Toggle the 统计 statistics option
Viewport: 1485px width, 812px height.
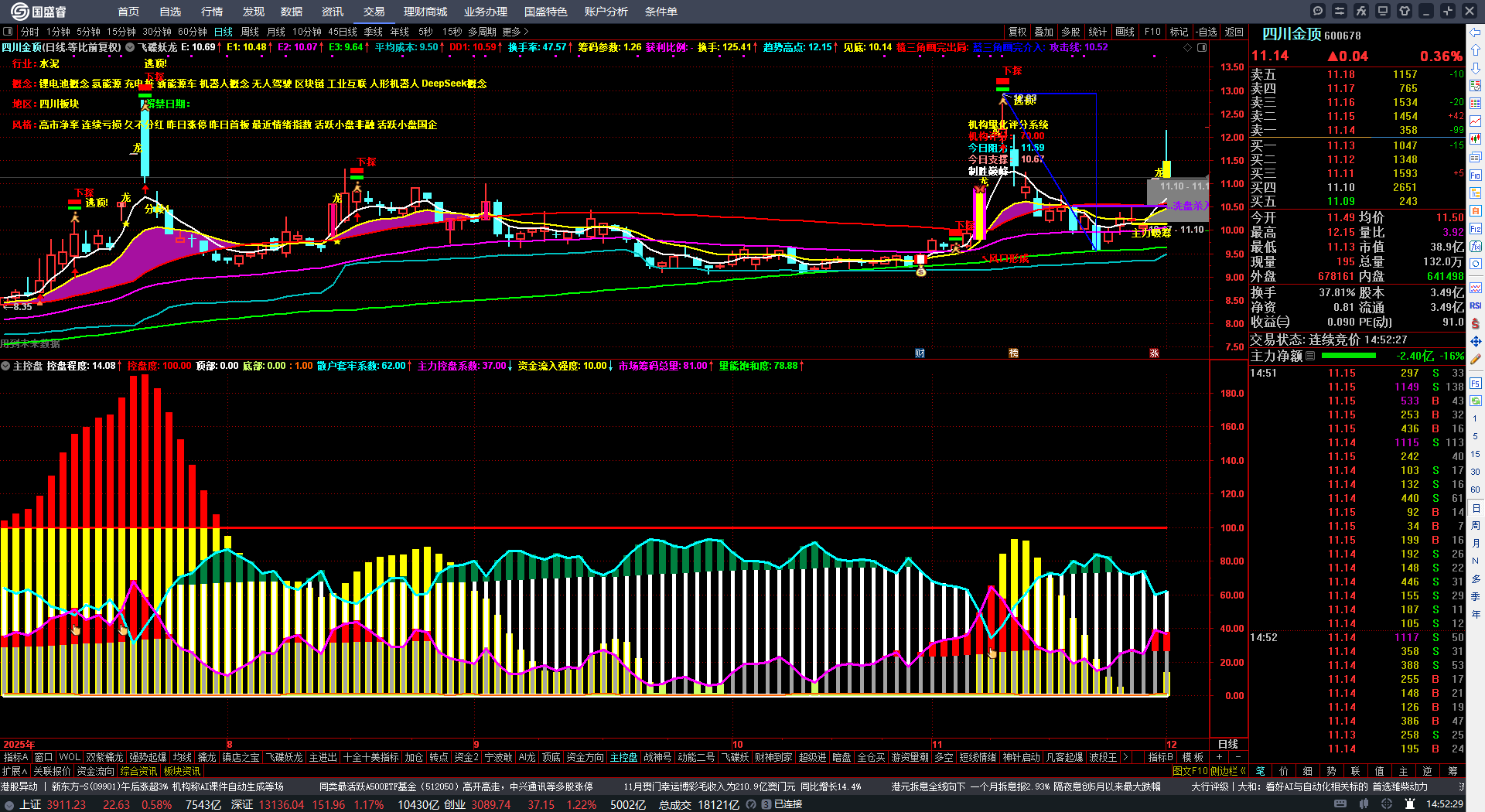coord(1098,32)
